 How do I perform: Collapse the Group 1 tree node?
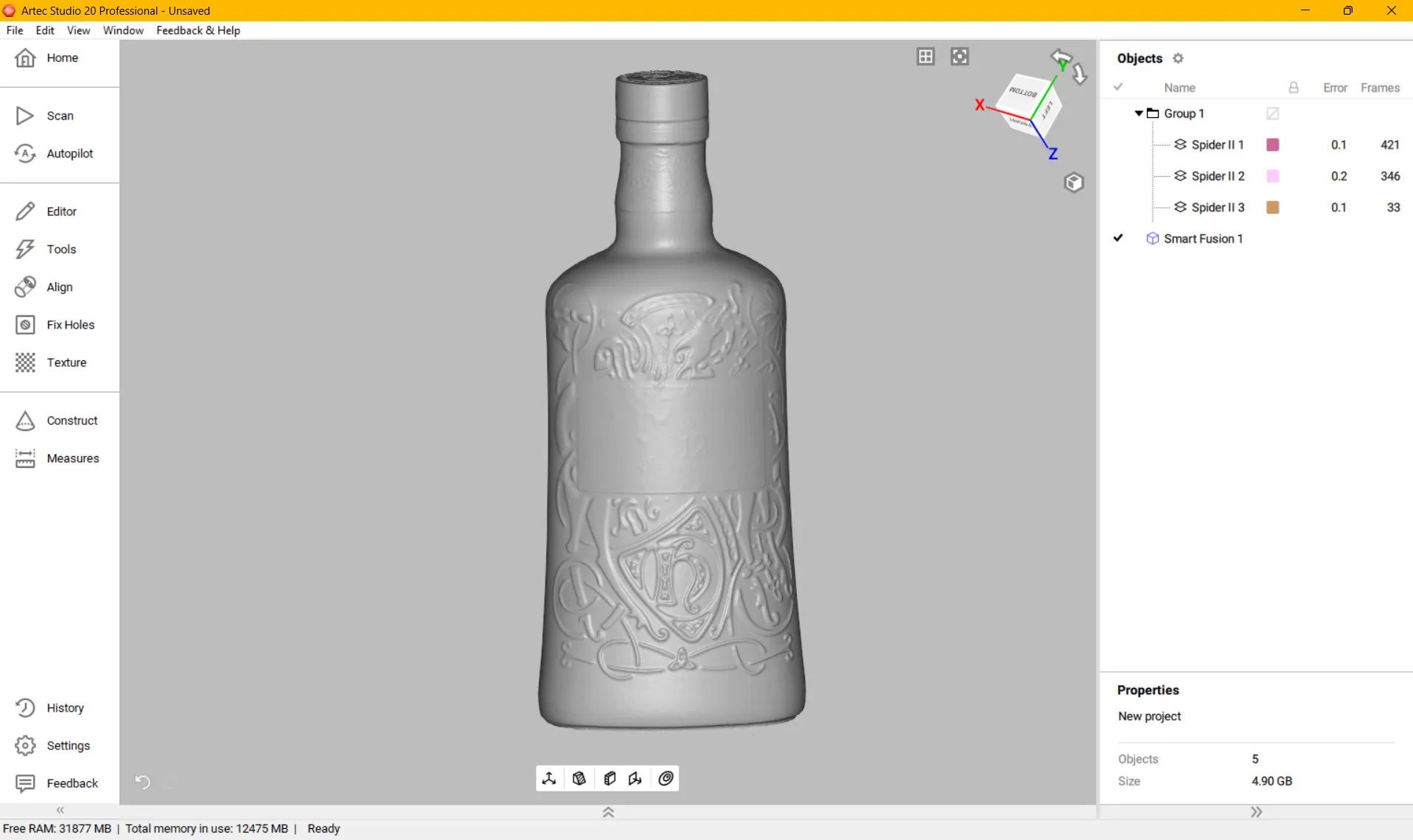click(1139, 113)
